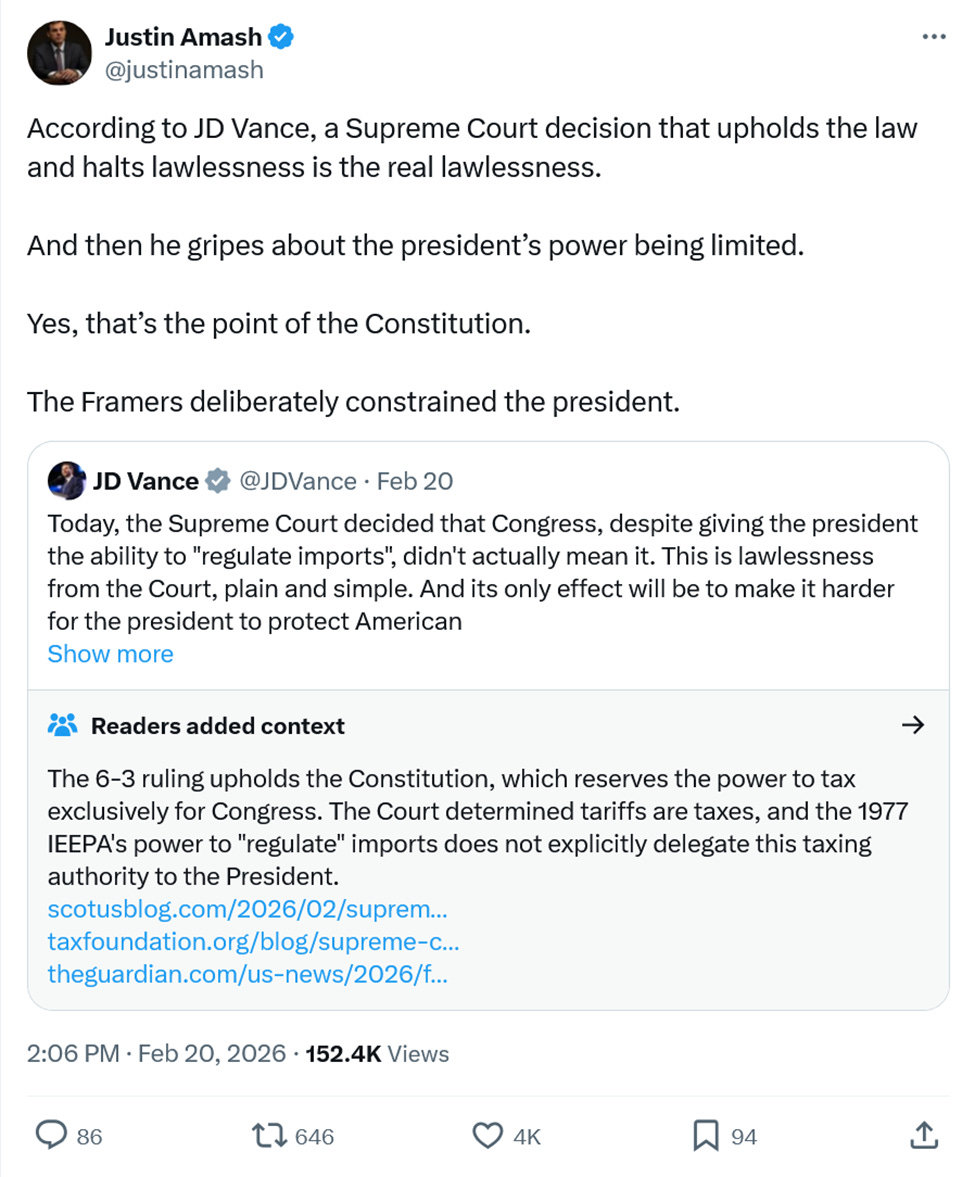Open the theguardian.com link
Image resolution: width=975 pixels, height=1177 pixels.
click(248, 974)
